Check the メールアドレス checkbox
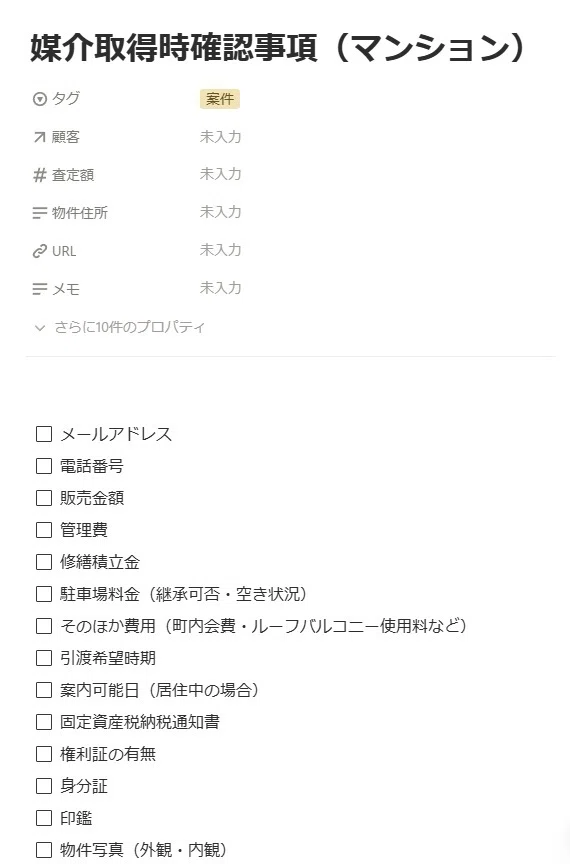 (x=44, y=434)
